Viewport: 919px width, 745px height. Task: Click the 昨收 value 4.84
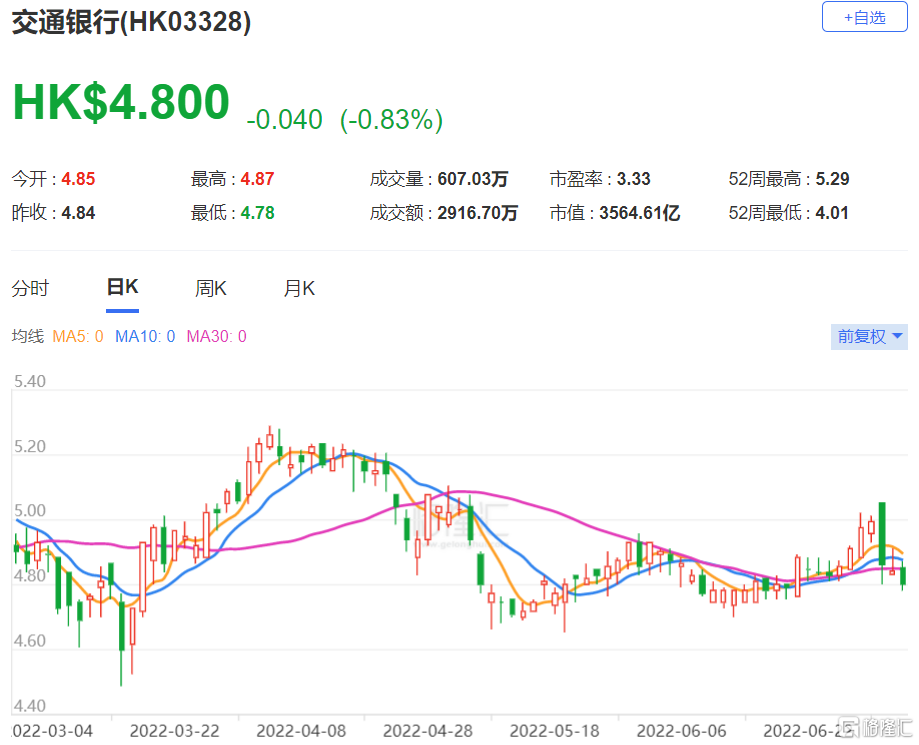tap(79, 213)
